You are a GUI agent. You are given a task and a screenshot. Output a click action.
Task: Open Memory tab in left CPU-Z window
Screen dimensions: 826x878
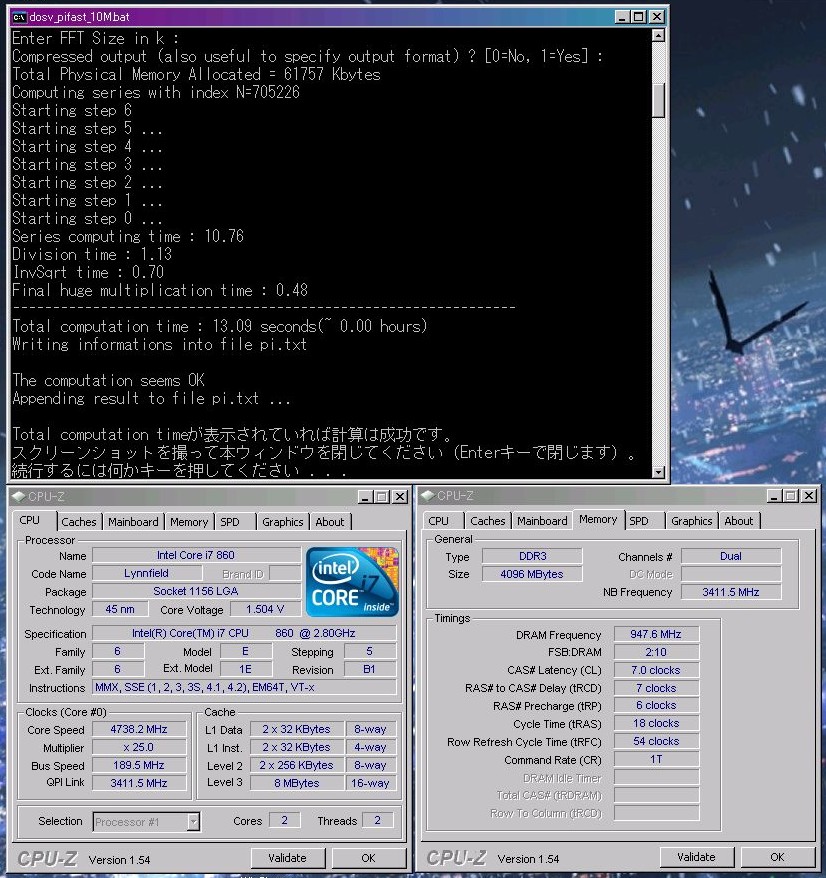(189, 521)
